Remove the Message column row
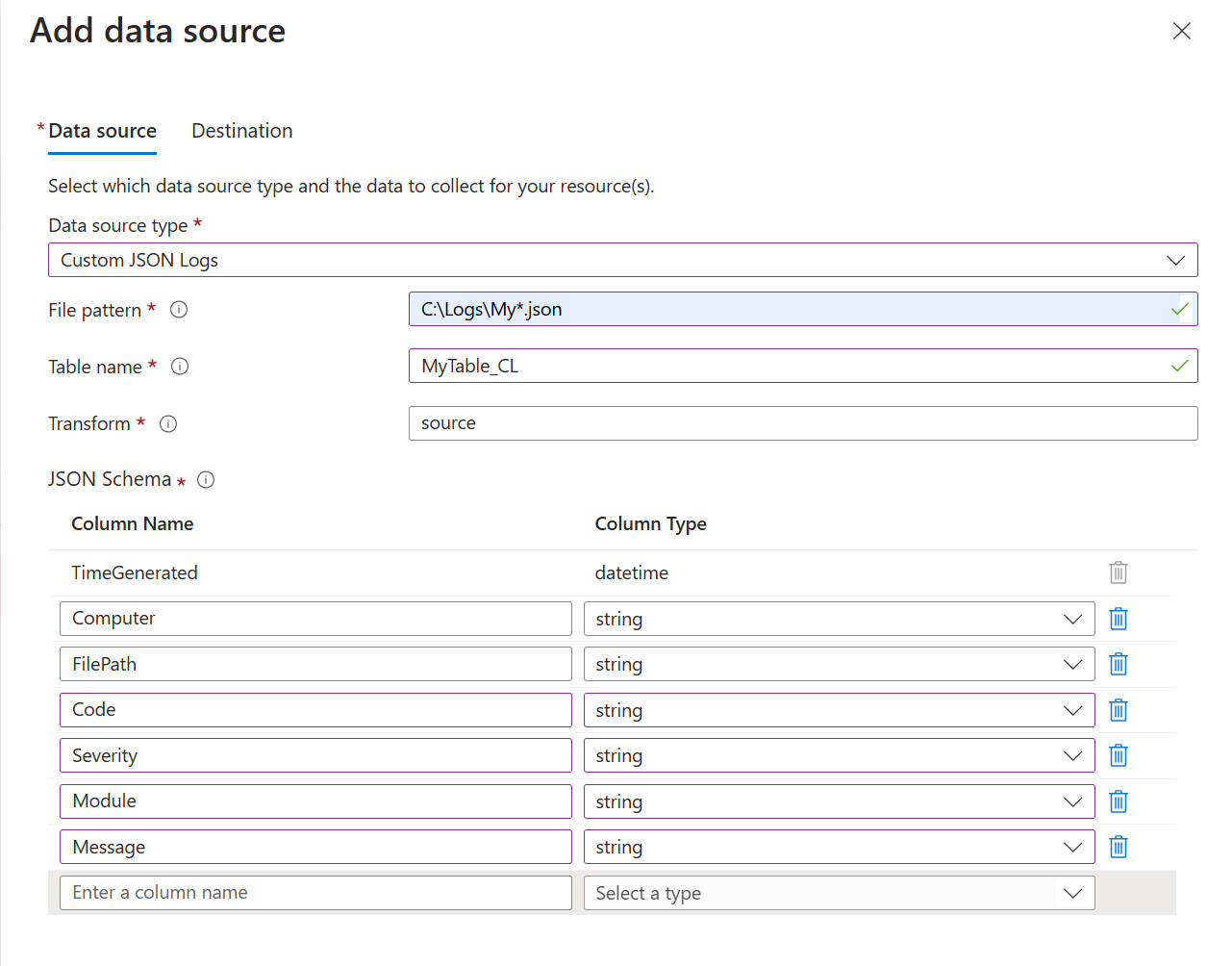 [1118, 847]
